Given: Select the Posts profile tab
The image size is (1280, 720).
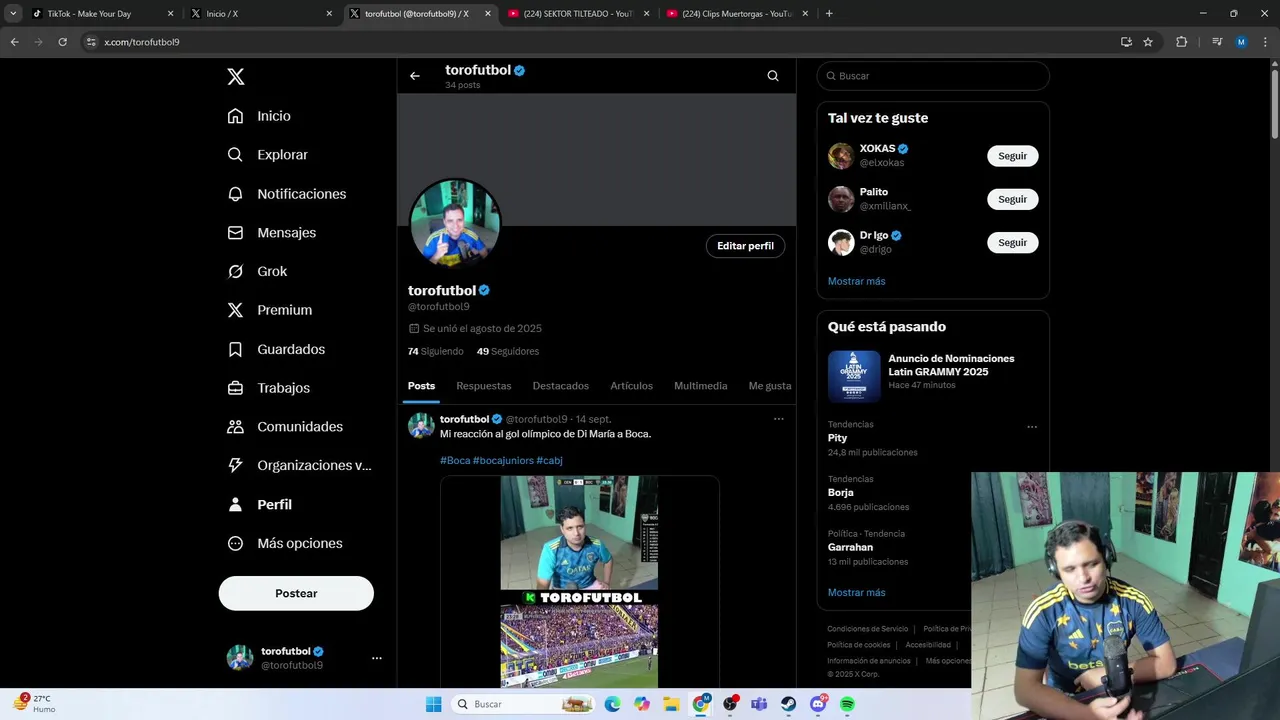Looking at the screenshot, I should [x=421, y=386].
